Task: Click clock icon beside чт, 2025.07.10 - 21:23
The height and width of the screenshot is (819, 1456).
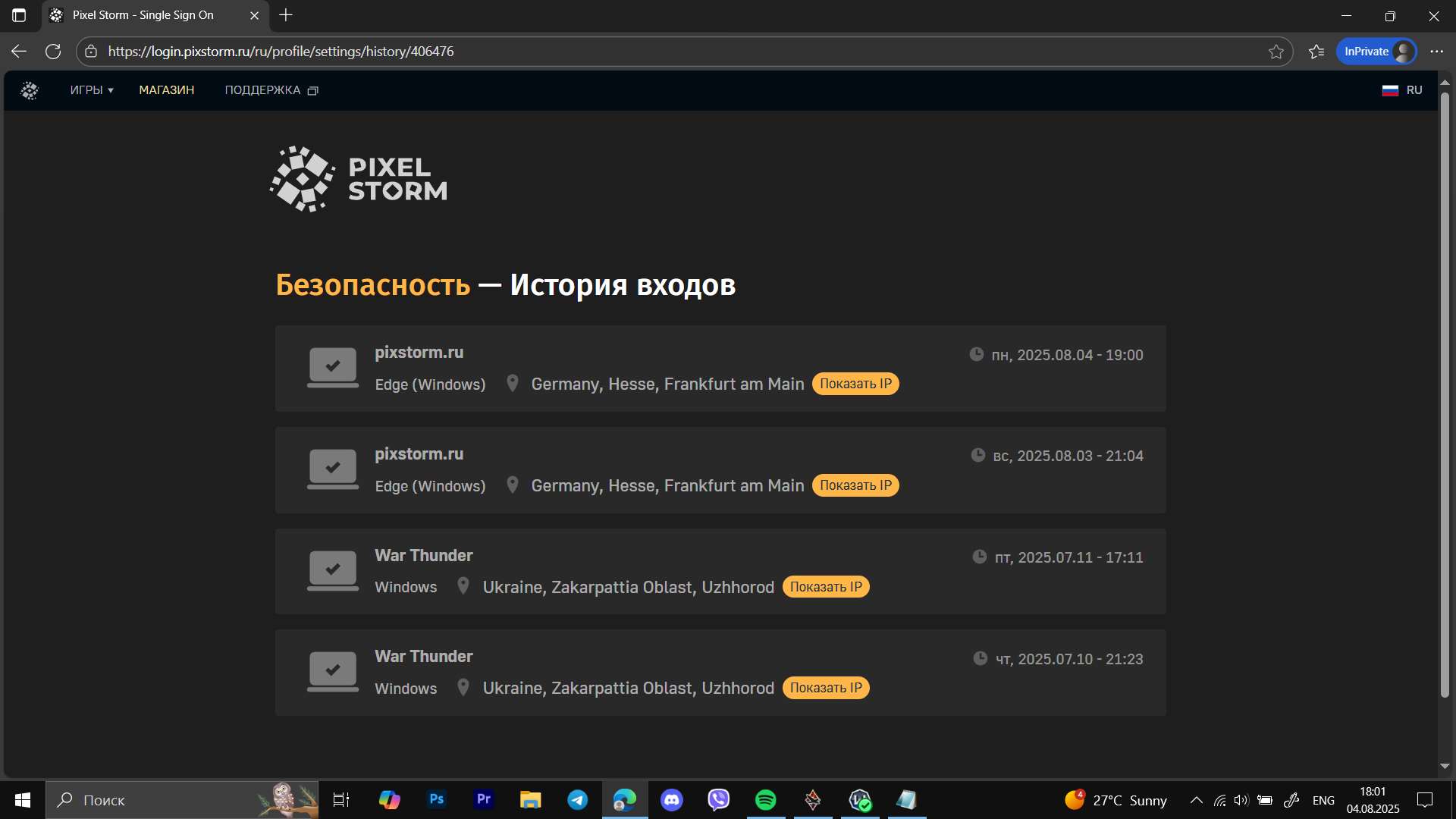Action: click(981, 658)
